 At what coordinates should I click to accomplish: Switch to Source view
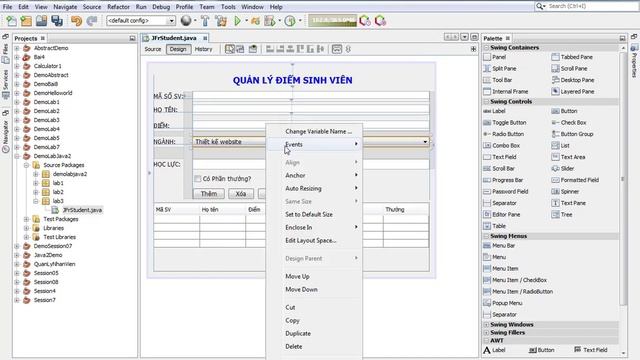click(153, 49)
